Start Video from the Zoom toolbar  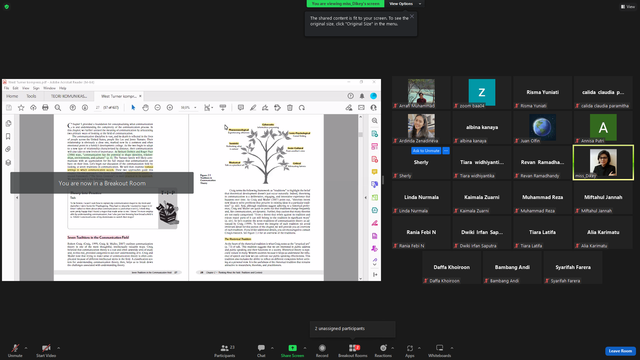(46, 350)
